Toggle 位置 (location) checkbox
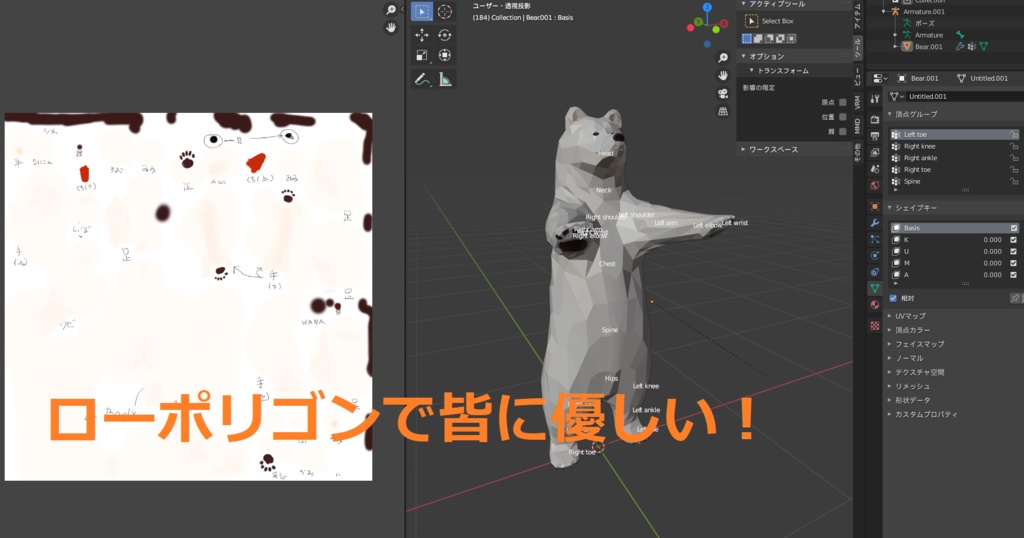Image resolution: width=1024 pixels, height=538 pixels. click(x=842, y=117)
